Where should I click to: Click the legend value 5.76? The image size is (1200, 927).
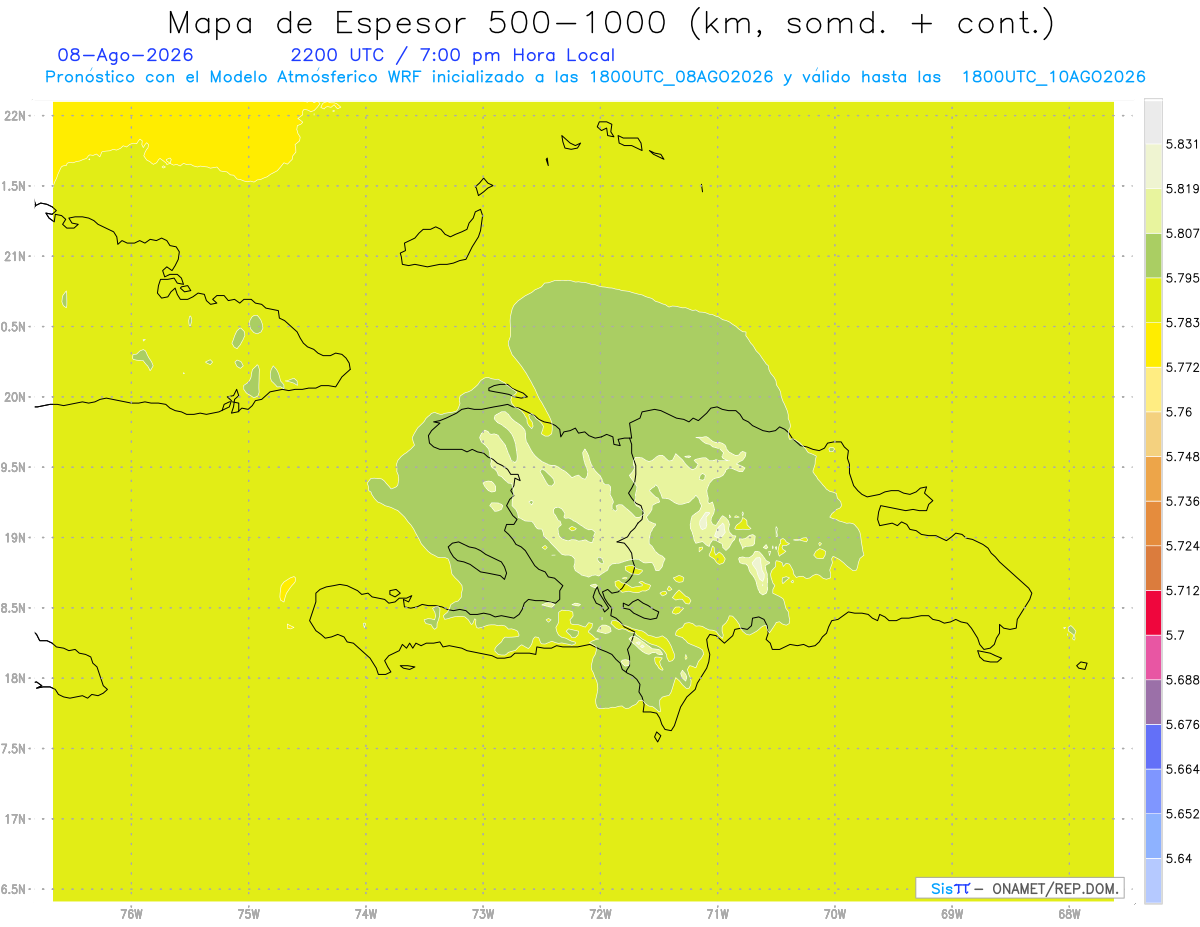coord(1179,412)
